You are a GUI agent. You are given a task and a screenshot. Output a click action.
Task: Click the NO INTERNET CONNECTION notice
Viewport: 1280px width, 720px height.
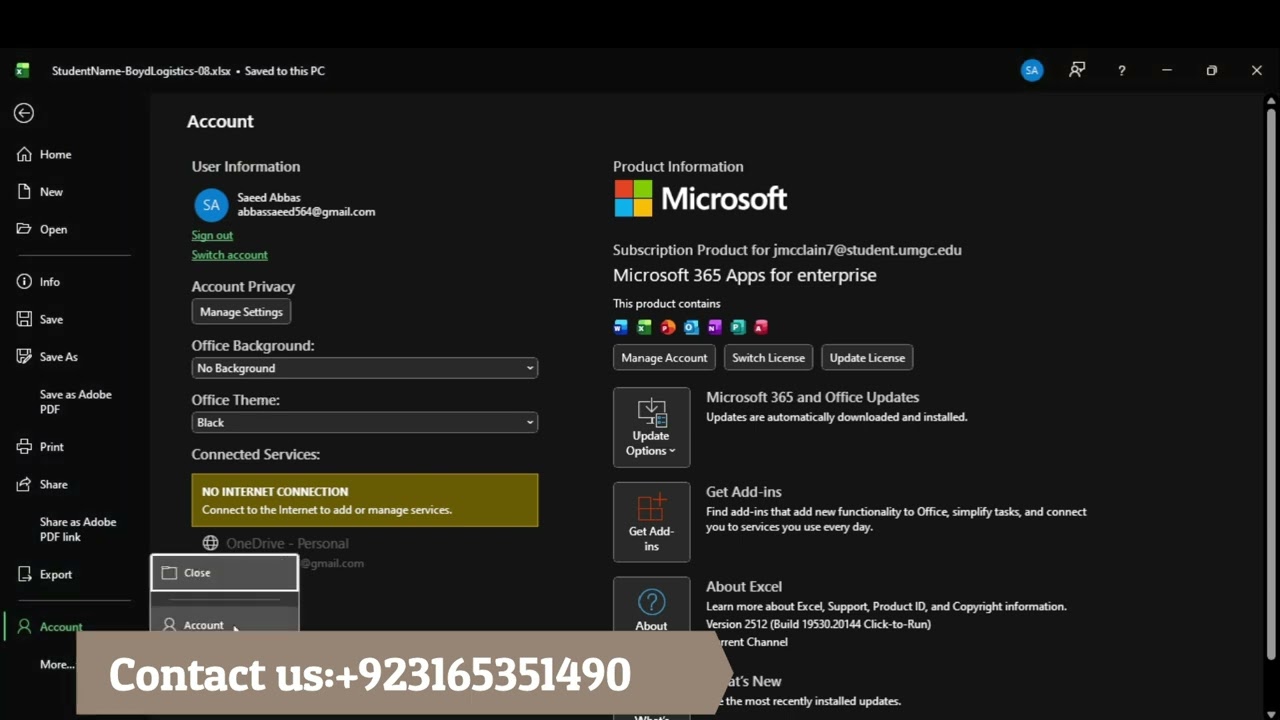365,500
